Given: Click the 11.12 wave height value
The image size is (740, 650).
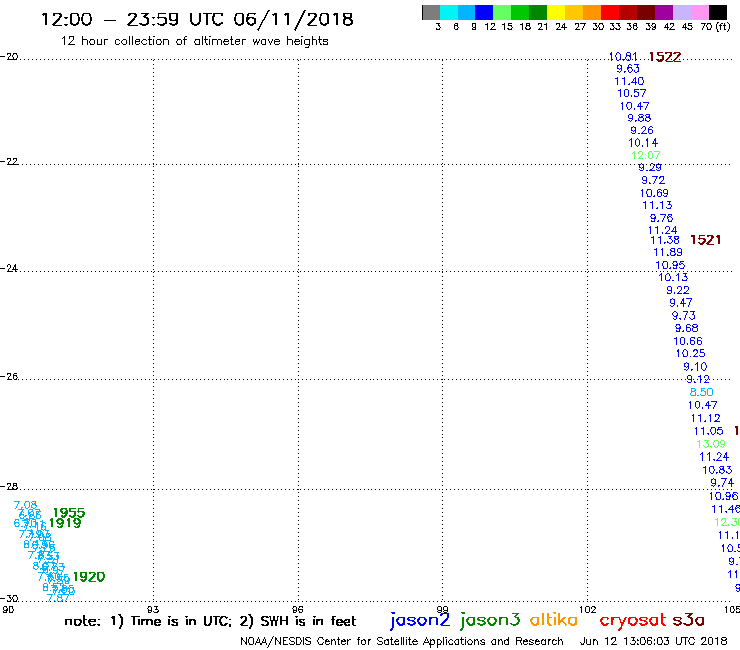Looking at the screenshot, I should click(x=705, y=418).
